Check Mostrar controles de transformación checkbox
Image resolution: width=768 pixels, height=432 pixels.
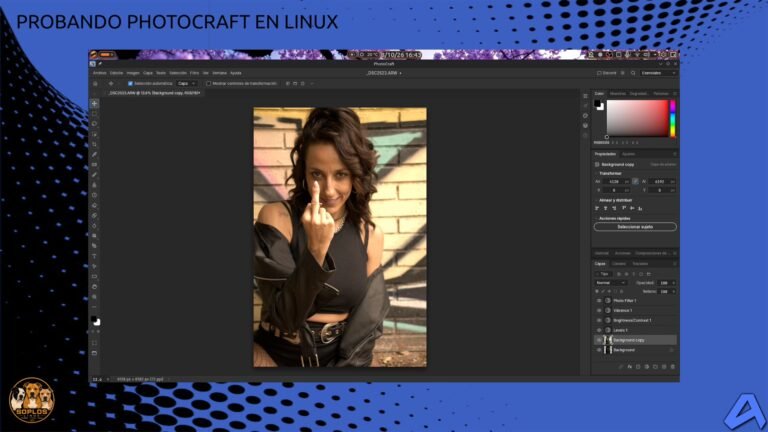[209, 84]
